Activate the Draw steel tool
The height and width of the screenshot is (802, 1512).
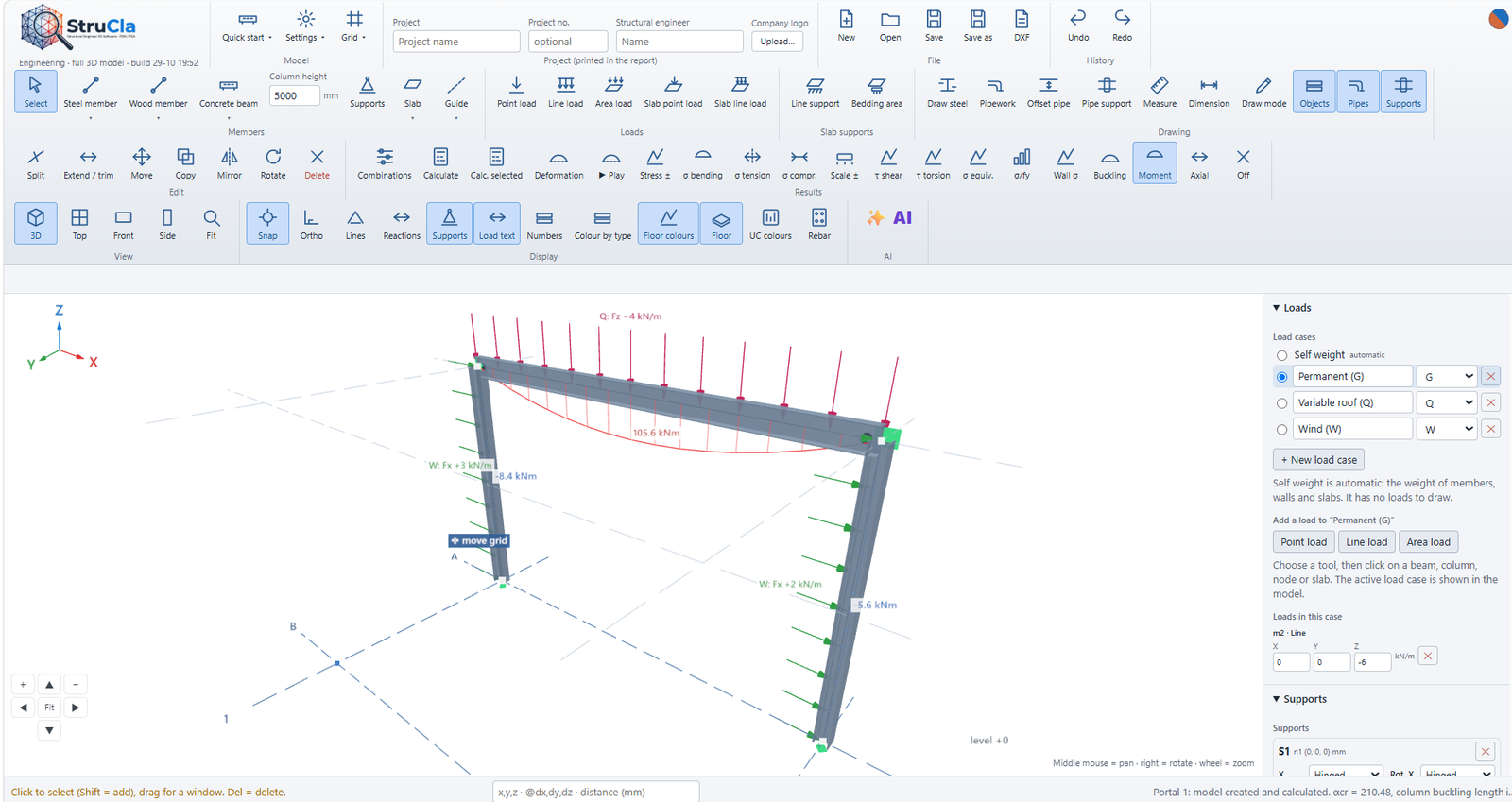947,92
